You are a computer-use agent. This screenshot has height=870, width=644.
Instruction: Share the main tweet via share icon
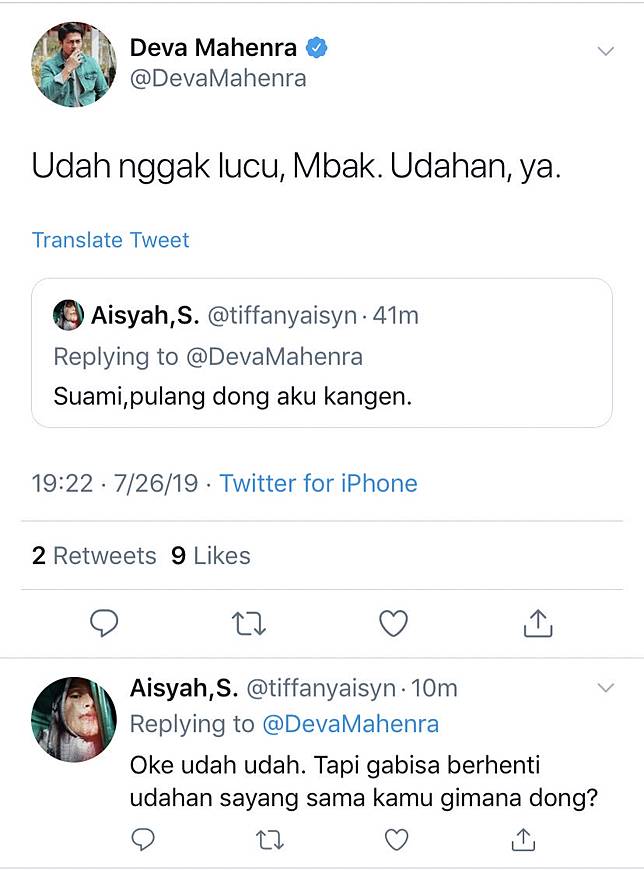tap(538, 624)
